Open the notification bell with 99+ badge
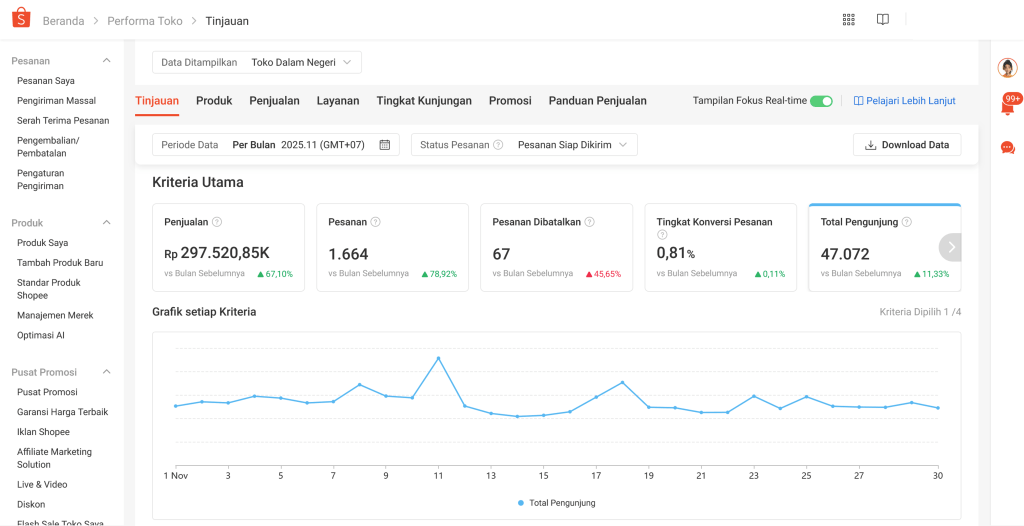The width and height of the screenshot is (1024, 526). click(x=1008, y=106)
